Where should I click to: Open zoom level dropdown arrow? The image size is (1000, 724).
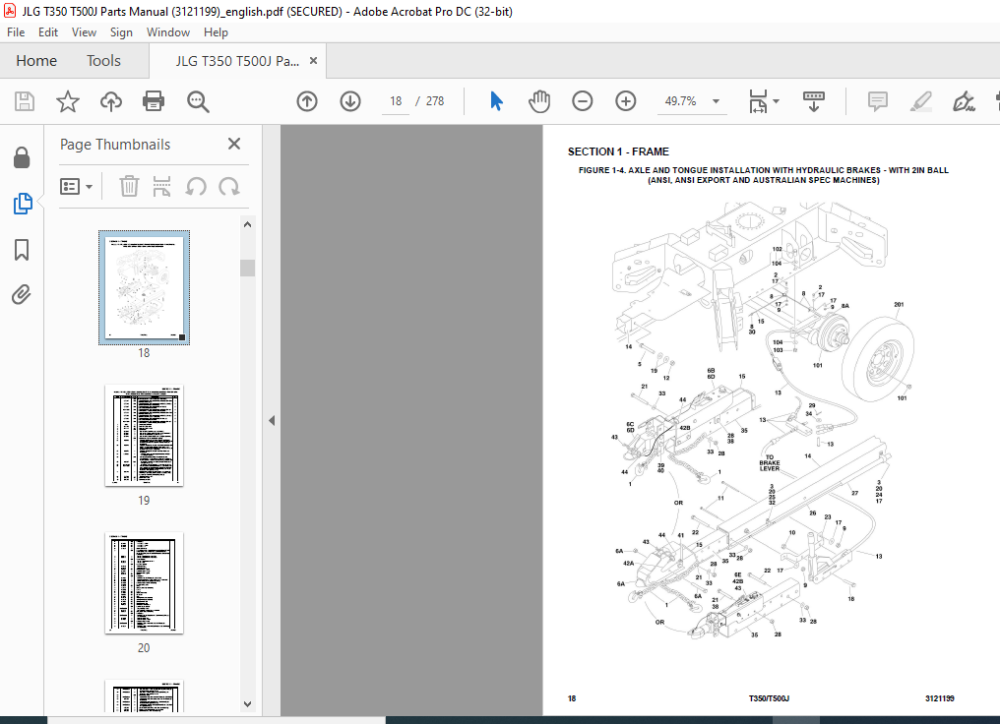pyautogui.click(x=716, y=101)
